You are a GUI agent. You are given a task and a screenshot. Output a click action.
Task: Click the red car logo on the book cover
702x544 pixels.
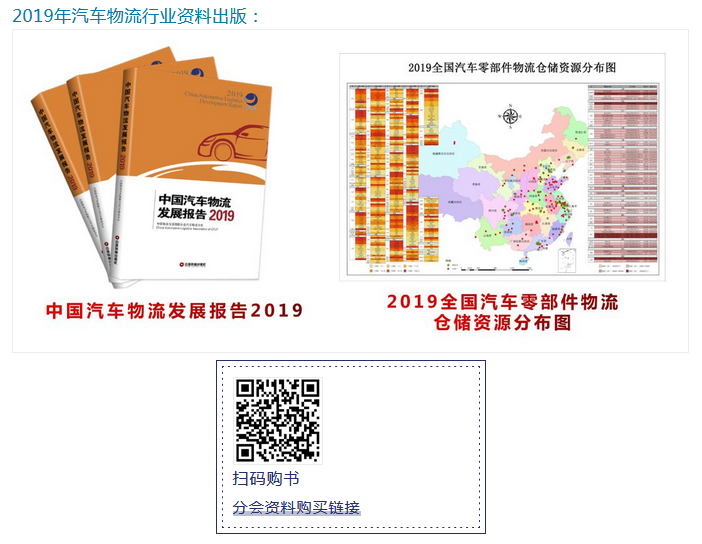pyautogui.click(x=233, y=143)
